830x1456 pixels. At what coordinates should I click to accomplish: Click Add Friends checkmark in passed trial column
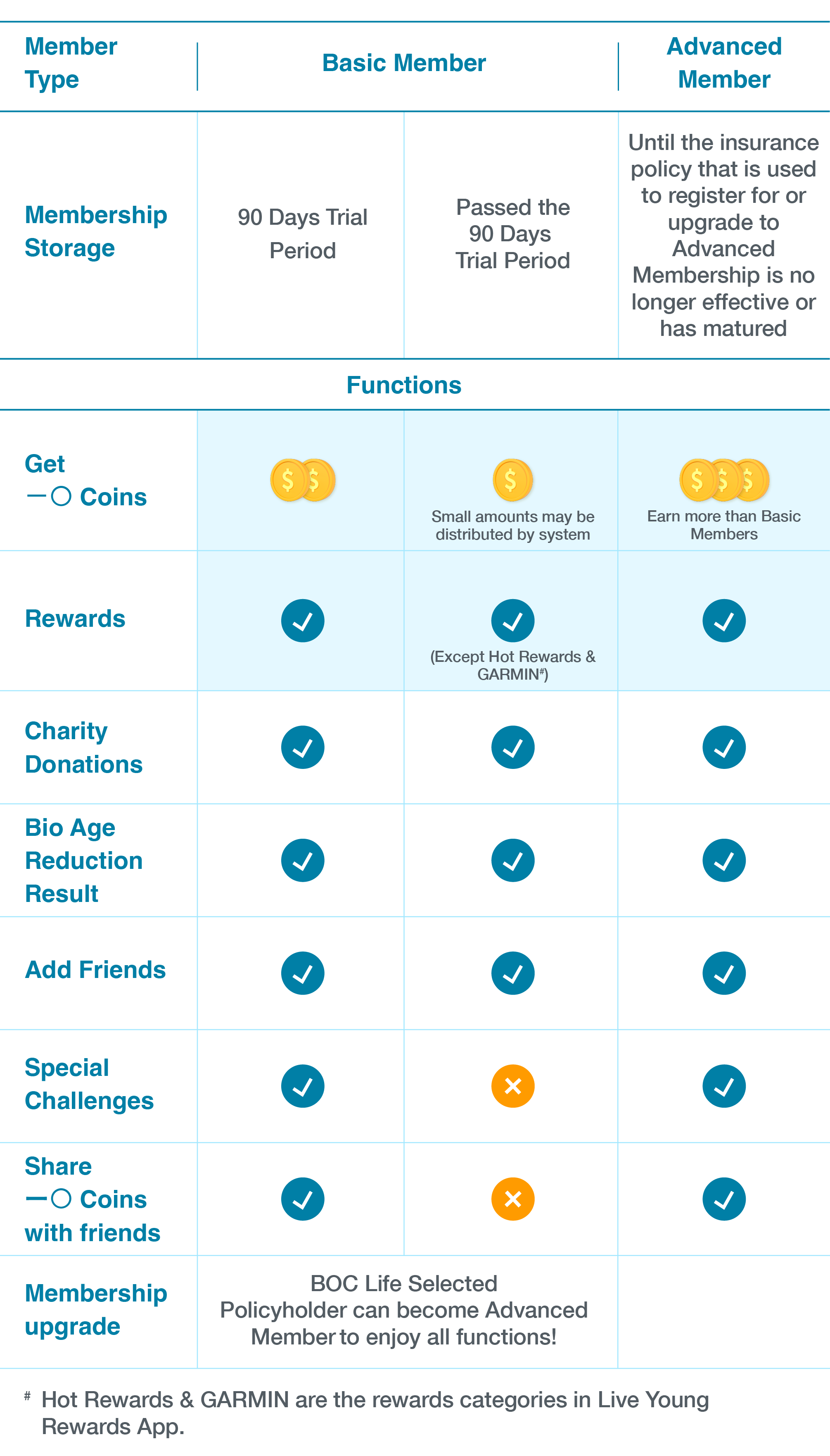pyautogui.click(x=512, y=973)
